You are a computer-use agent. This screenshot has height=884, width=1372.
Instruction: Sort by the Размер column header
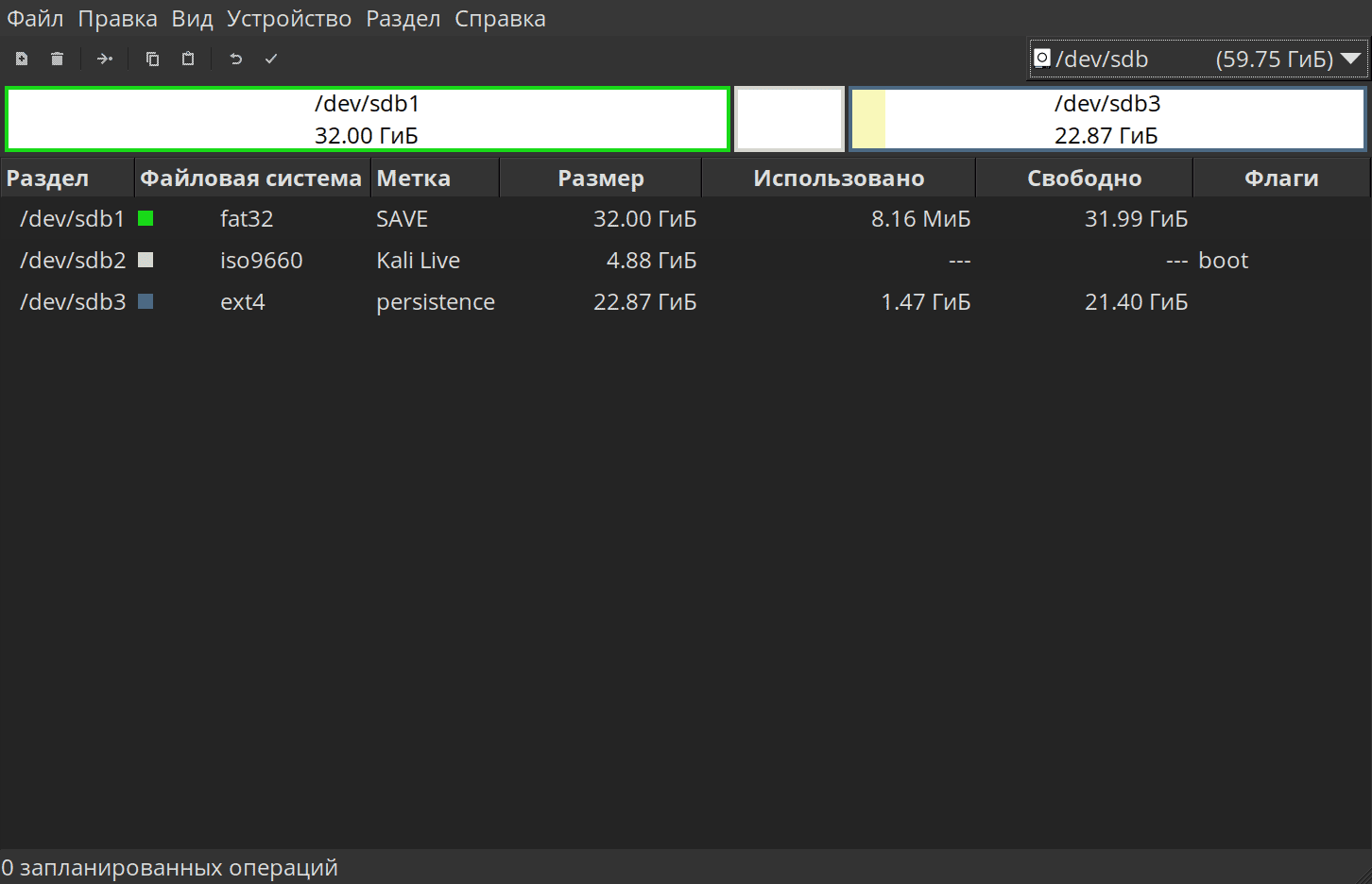coord(601,178)
